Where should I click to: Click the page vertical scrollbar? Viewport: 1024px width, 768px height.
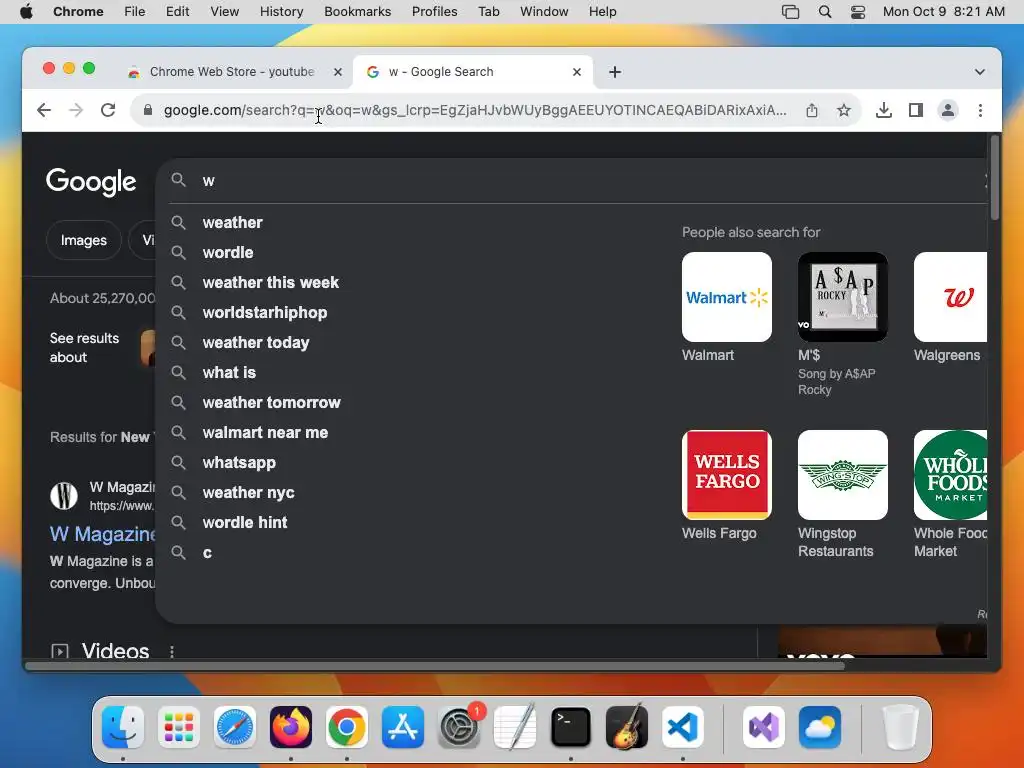click(995, 178)
